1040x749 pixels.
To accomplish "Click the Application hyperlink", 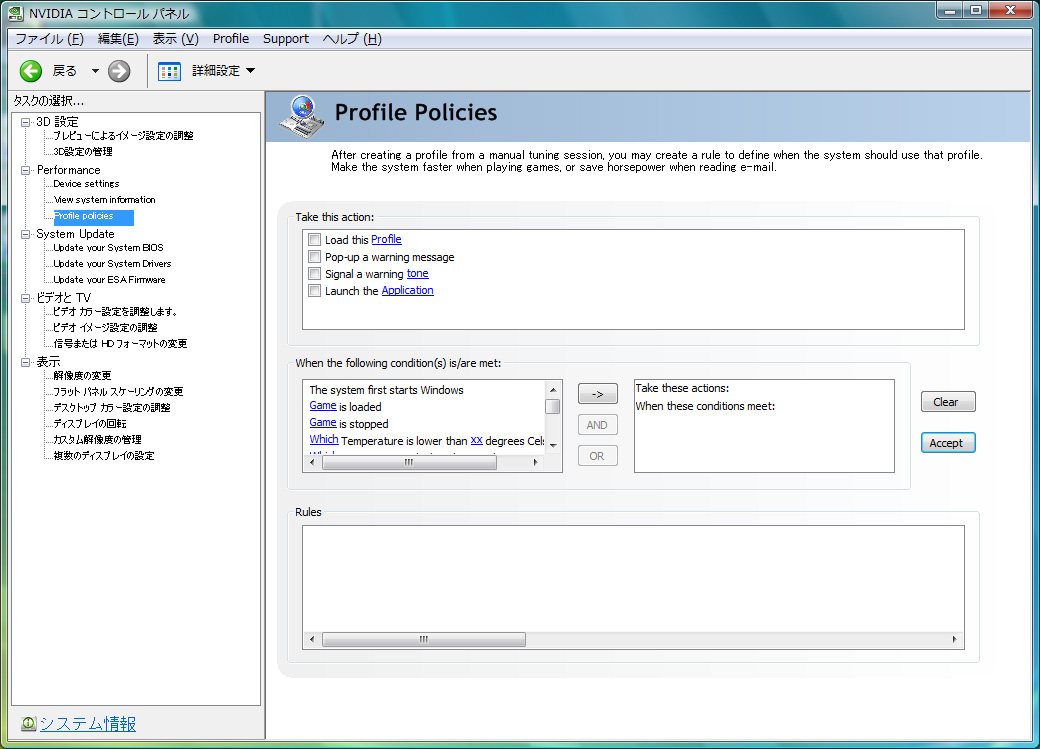I will [407, 291].
